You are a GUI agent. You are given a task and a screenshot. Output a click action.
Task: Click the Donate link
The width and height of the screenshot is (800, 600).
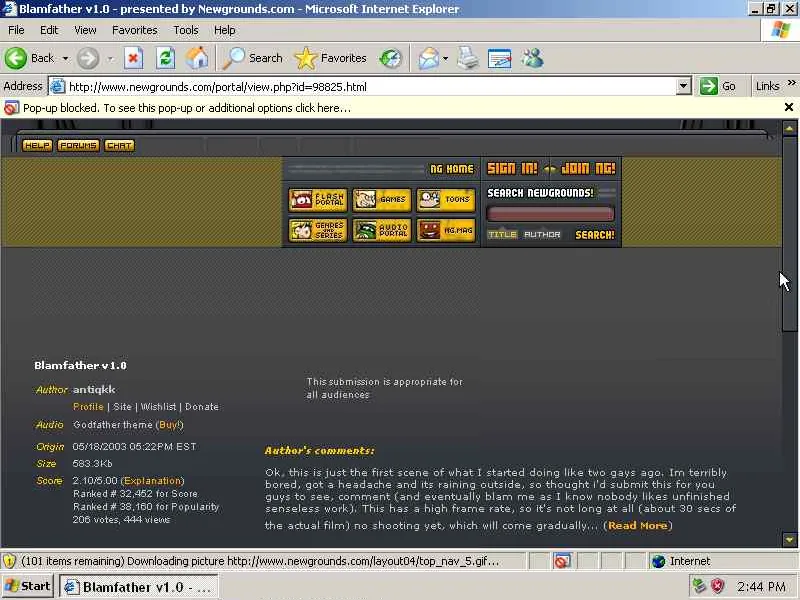(x=202, y=407)
